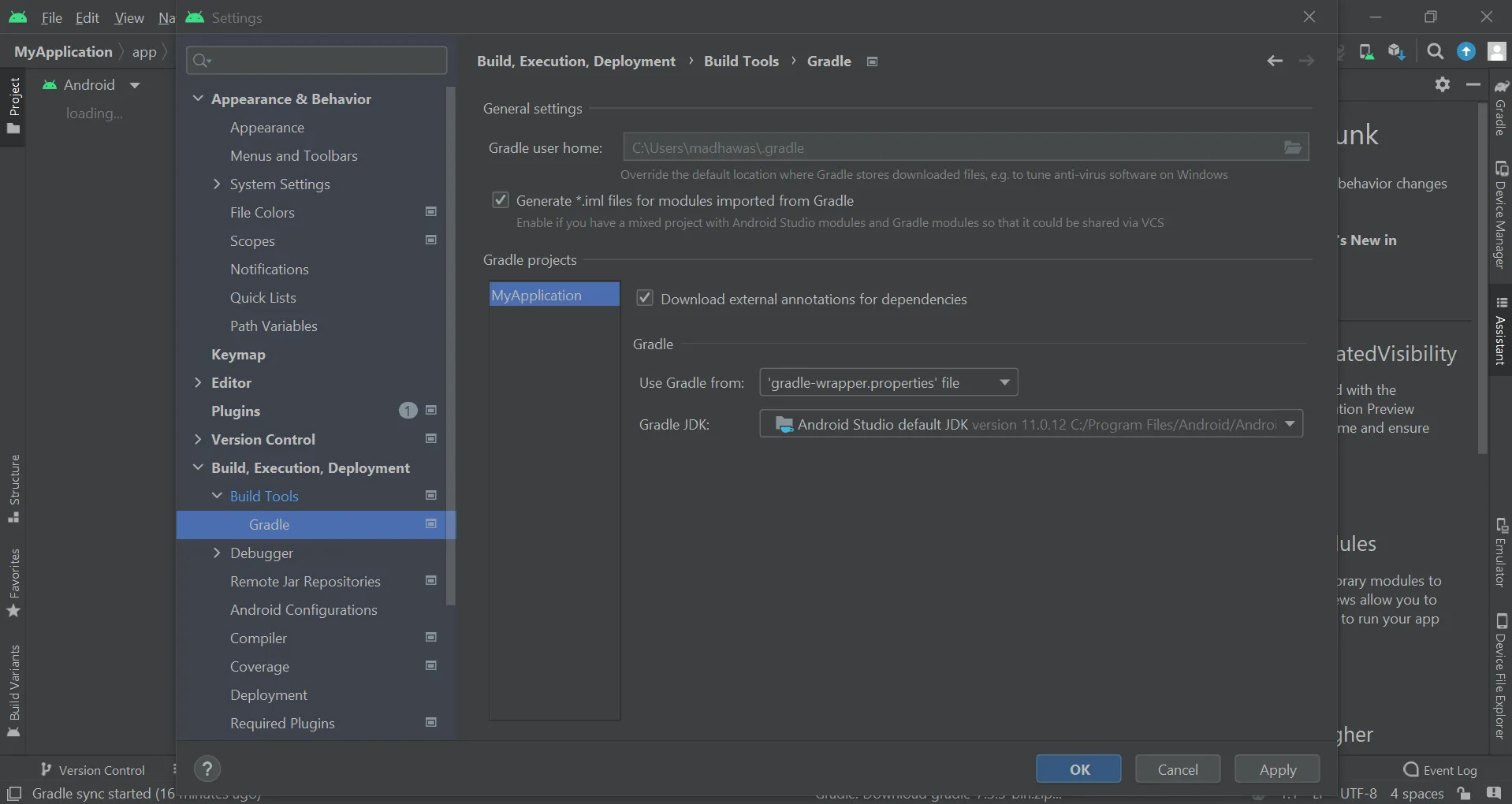Image resolution: width=1512 pixels, height=804 pixels.
Task: Open the user account avatar icon
Action: pyautogui.click(x=1497, y=52)
